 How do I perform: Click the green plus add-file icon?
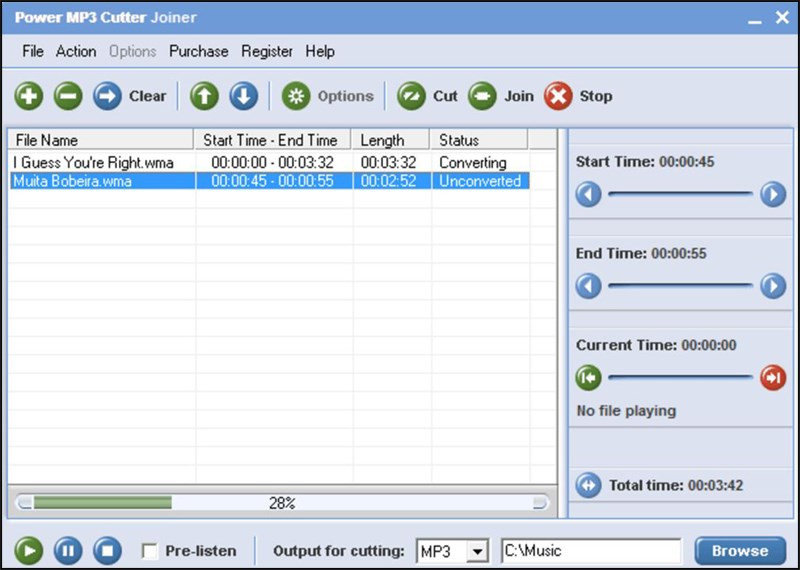[x=29, y=95]
